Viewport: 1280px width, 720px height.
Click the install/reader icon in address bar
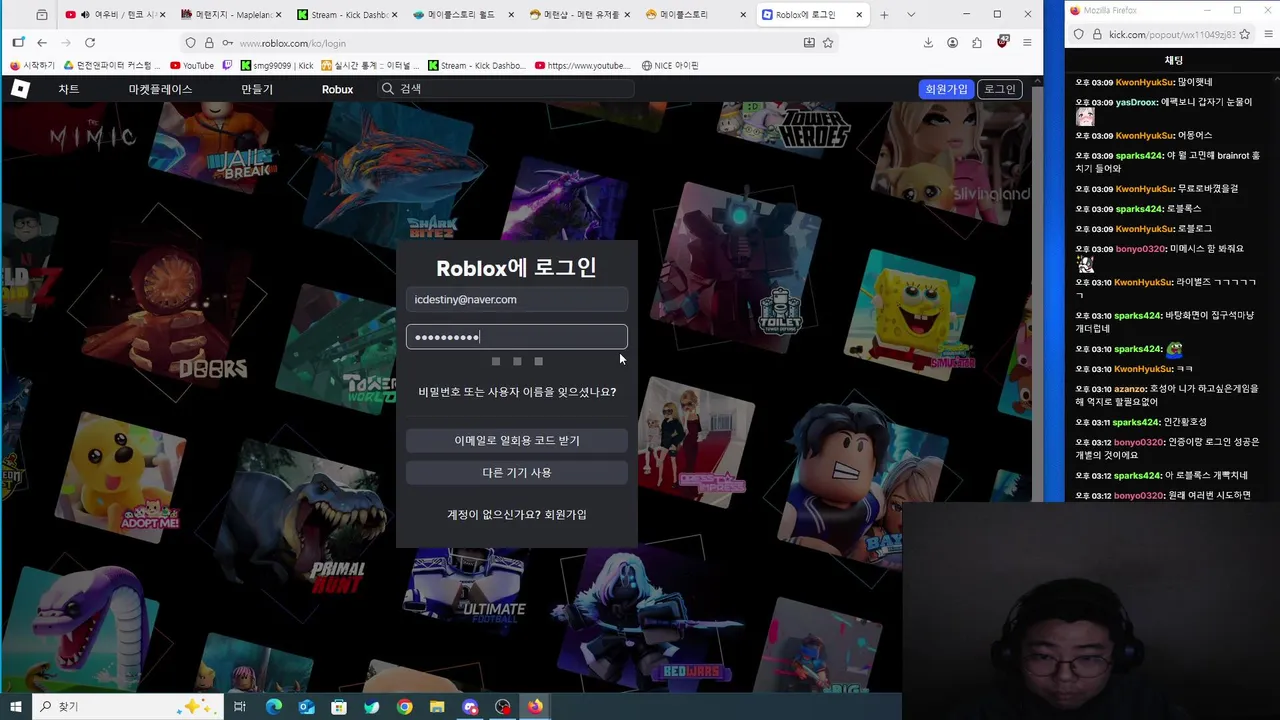click(809, 43)
